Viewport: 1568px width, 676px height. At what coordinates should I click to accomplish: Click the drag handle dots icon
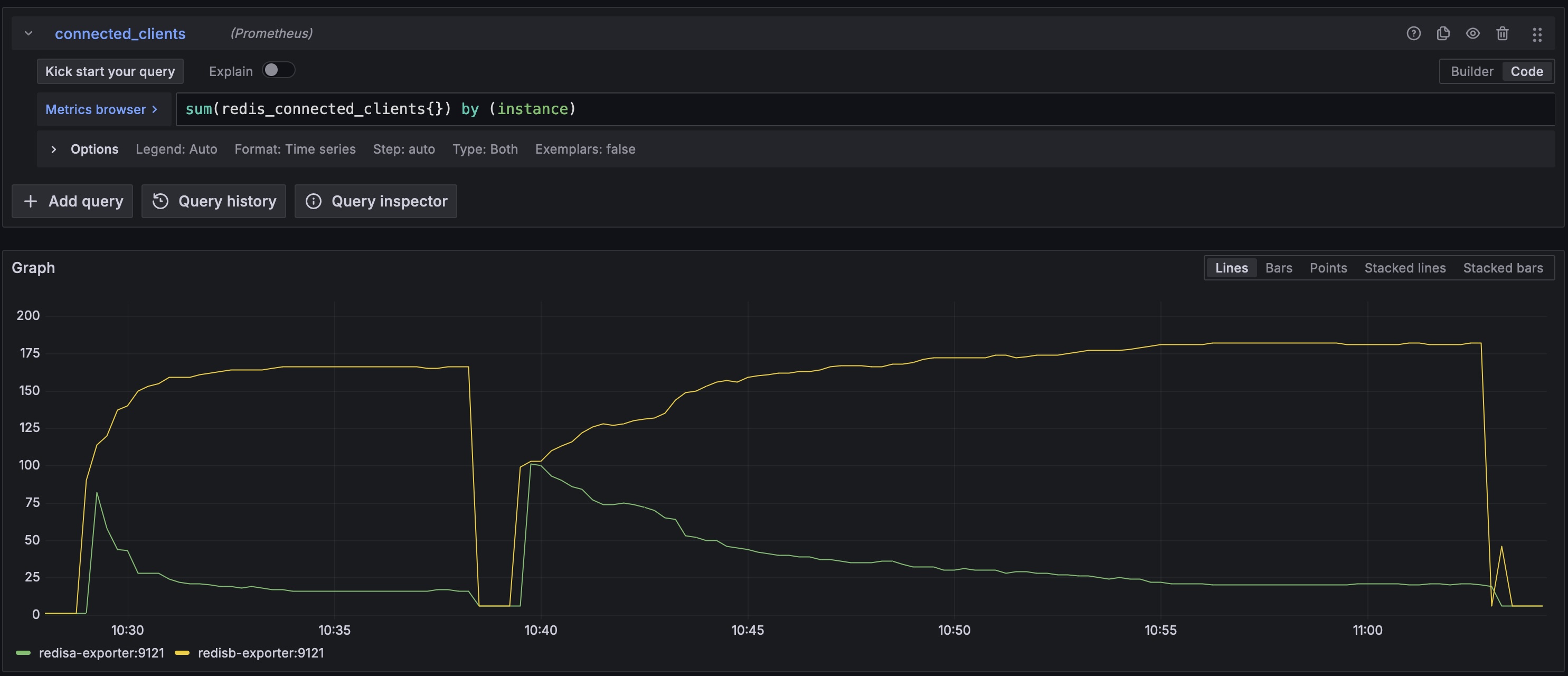pyautogui.click(x=1536, y=34)
